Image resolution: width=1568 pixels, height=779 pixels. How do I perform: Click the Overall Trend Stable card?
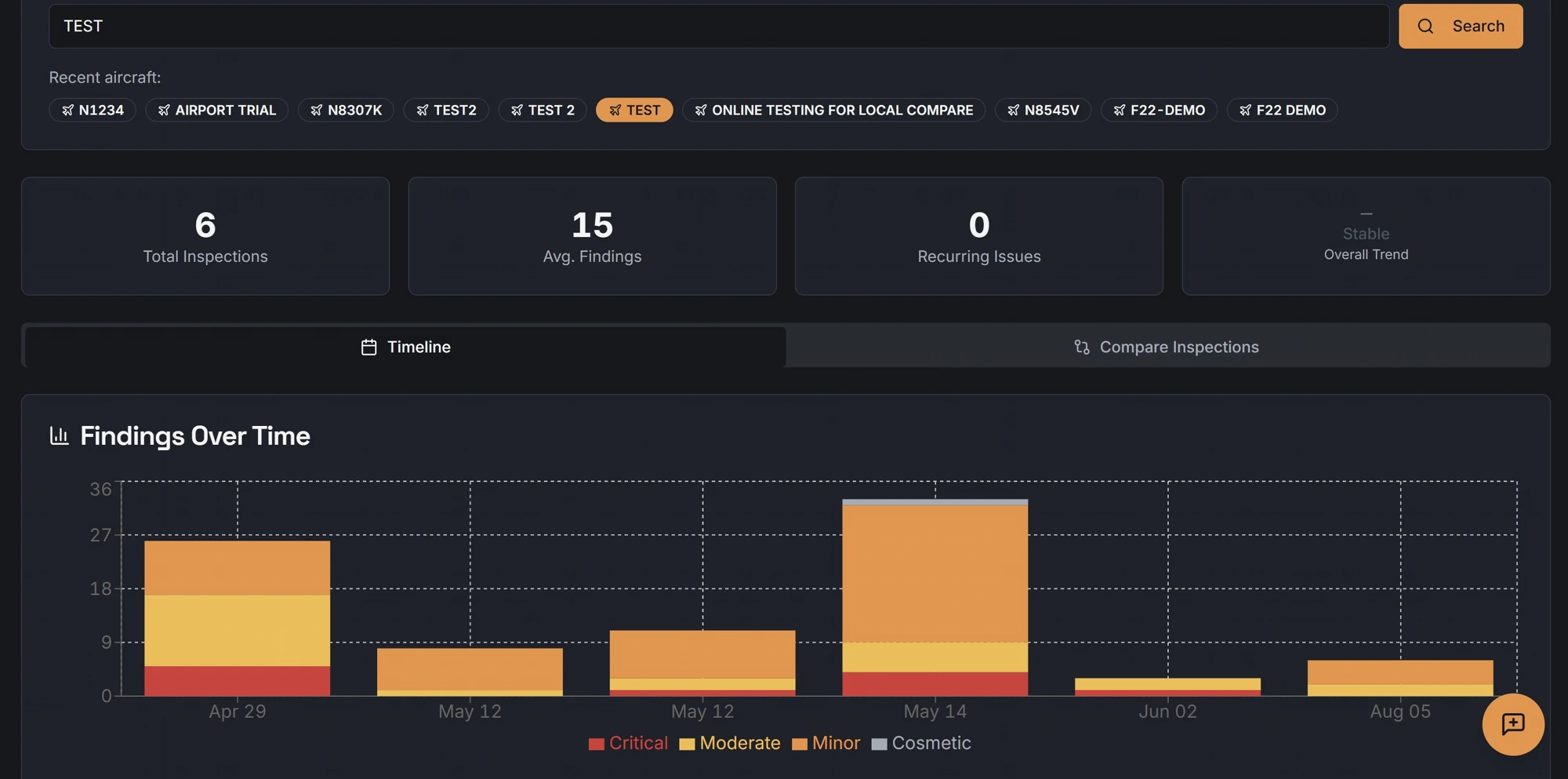click(1366, 236)
